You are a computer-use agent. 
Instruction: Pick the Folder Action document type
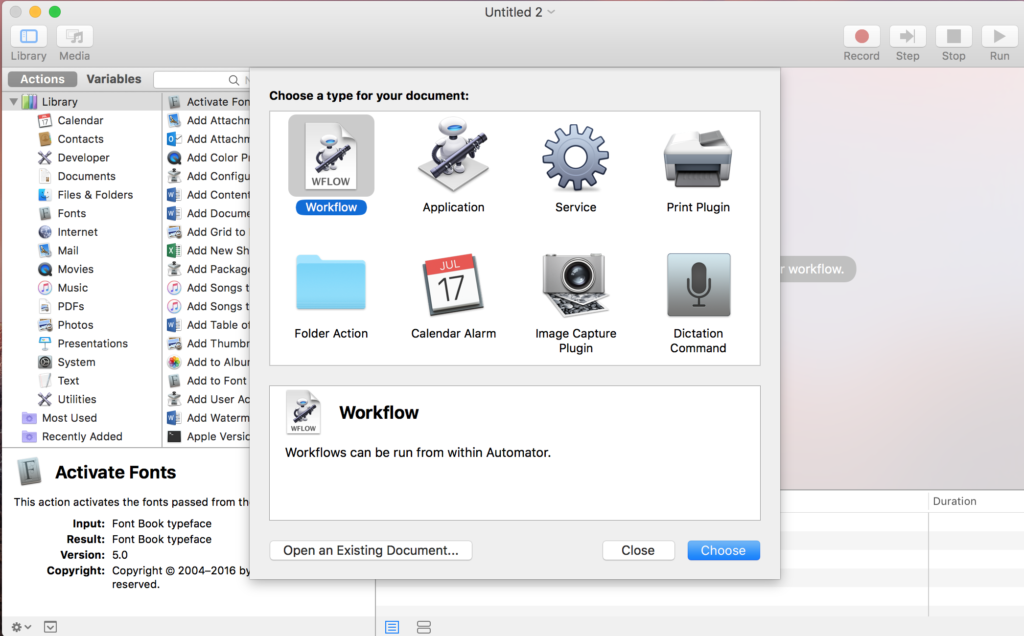331,285
